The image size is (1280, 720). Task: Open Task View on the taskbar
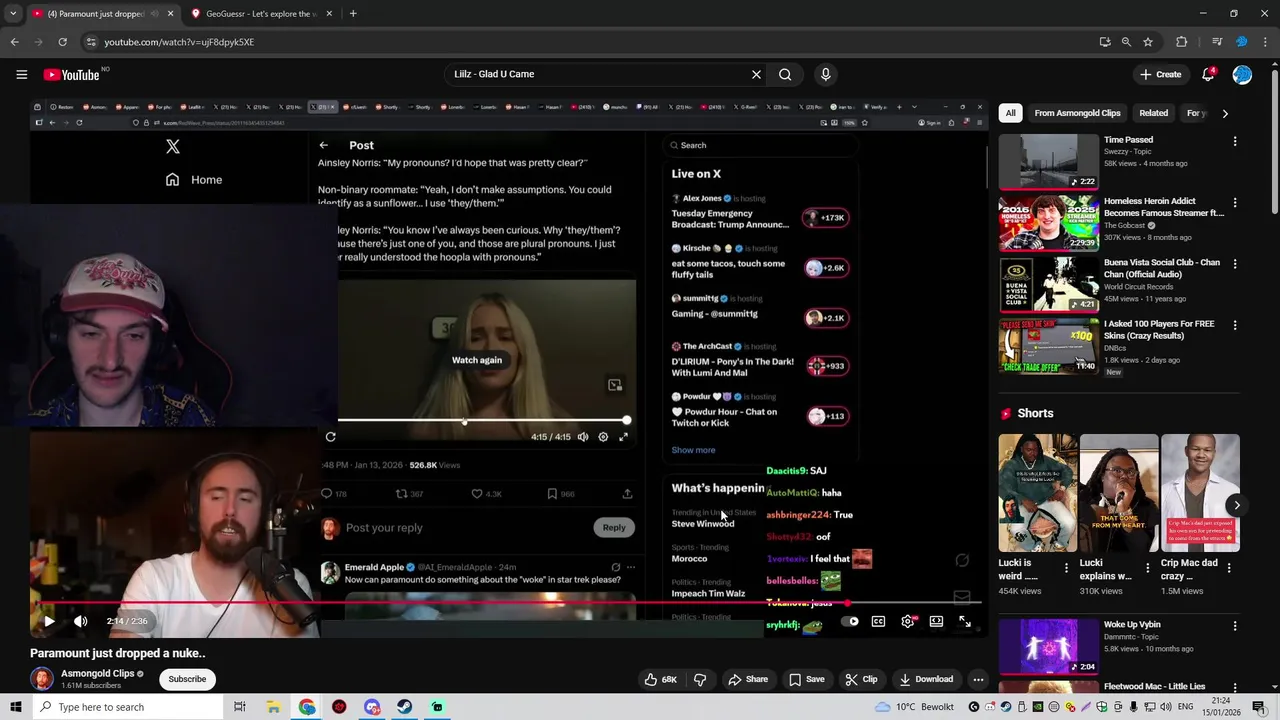240,707
